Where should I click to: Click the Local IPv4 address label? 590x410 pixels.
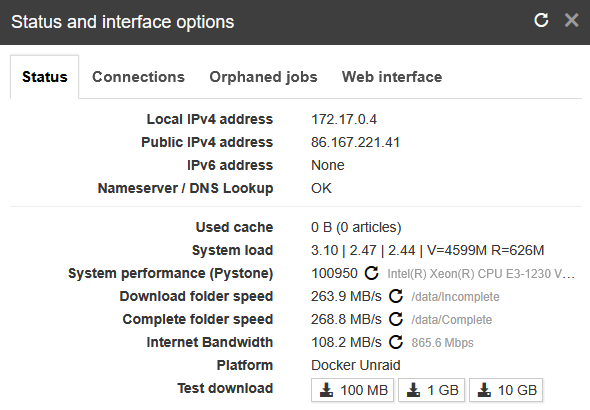tap(210, 119)
